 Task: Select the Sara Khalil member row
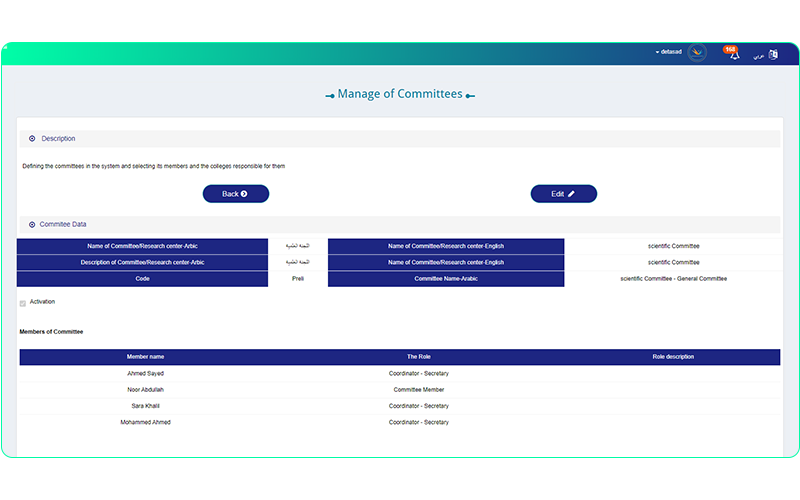point(145,406)
